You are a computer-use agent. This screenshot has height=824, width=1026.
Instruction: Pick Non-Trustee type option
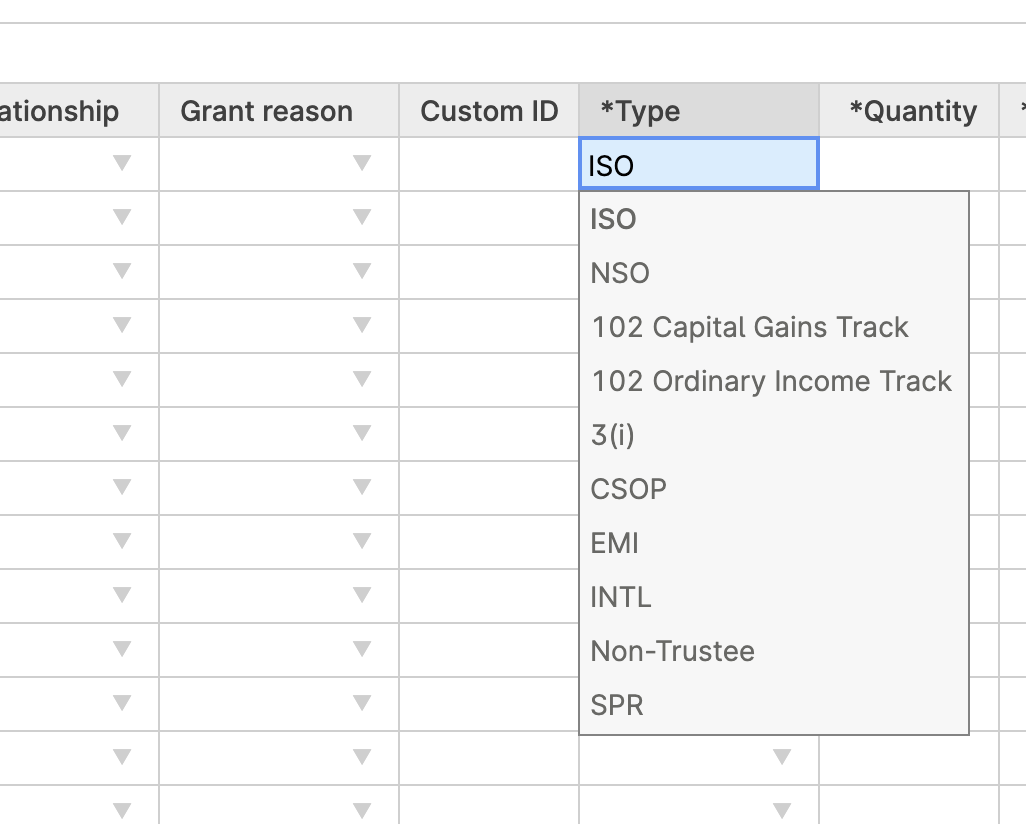pyautogui.click(x=673, y=651)
